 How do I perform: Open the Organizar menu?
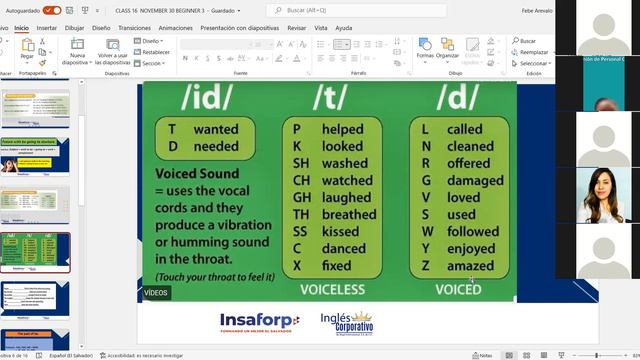447,50
